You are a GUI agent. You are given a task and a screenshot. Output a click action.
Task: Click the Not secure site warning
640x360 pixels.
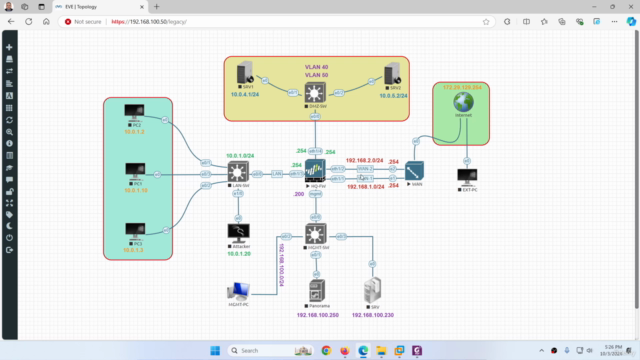point(83,22)
